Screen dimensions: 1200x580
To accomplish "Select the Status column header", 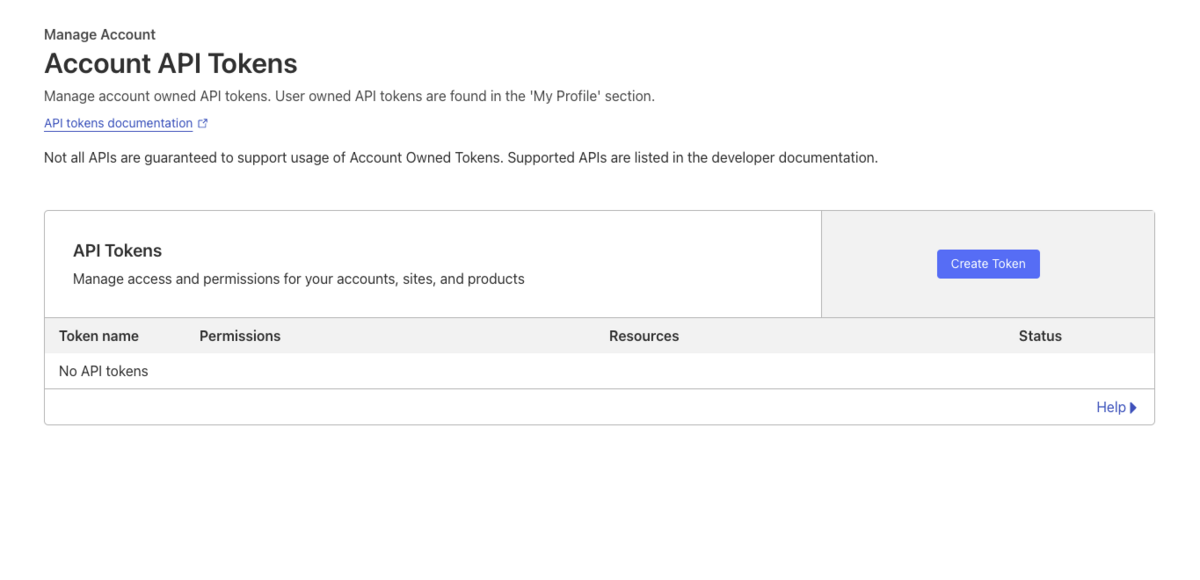I will click(x=1039, y=336).
